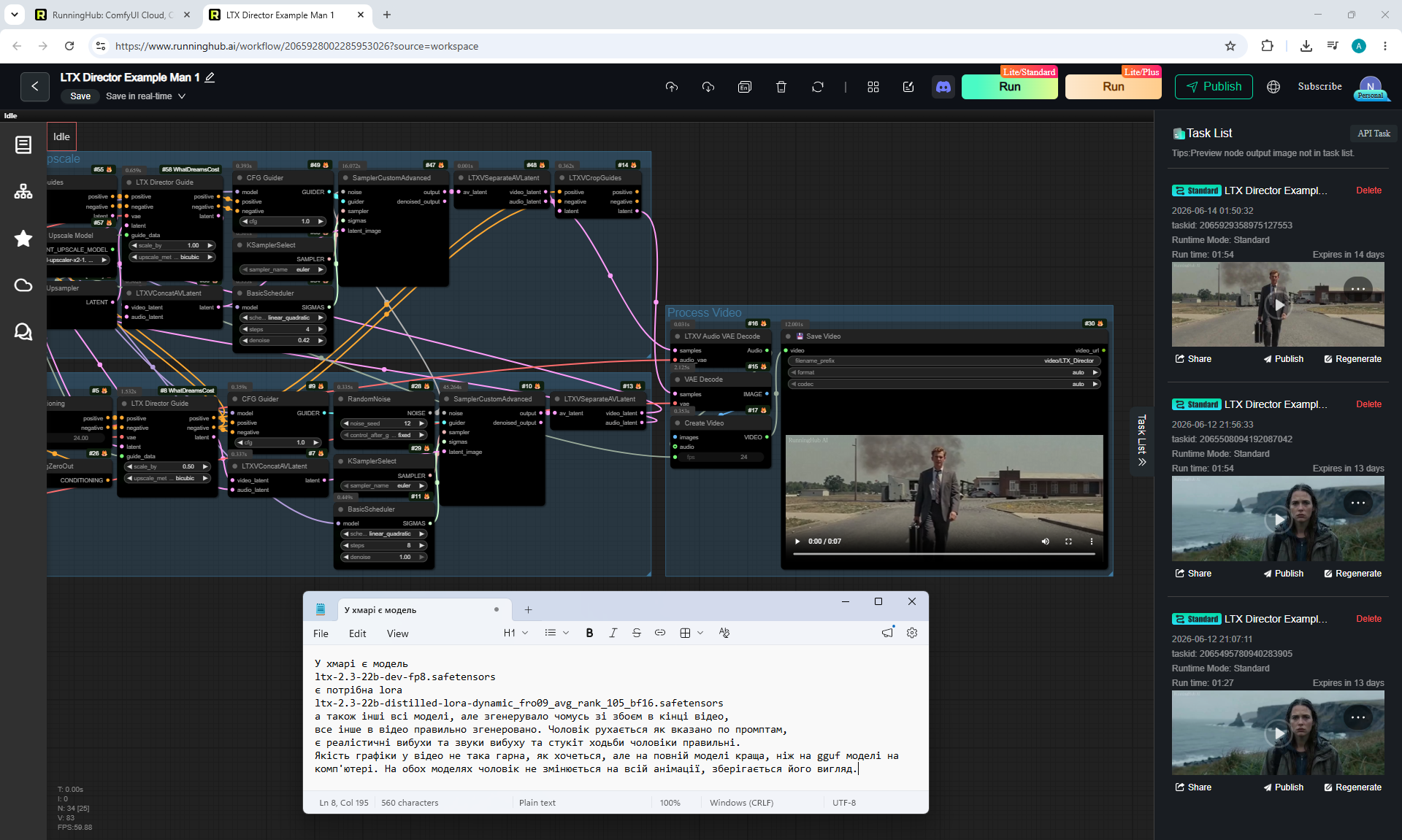Open the list style dropdown in Notepad
This screenshot has height=840, width=1402.
556,633
